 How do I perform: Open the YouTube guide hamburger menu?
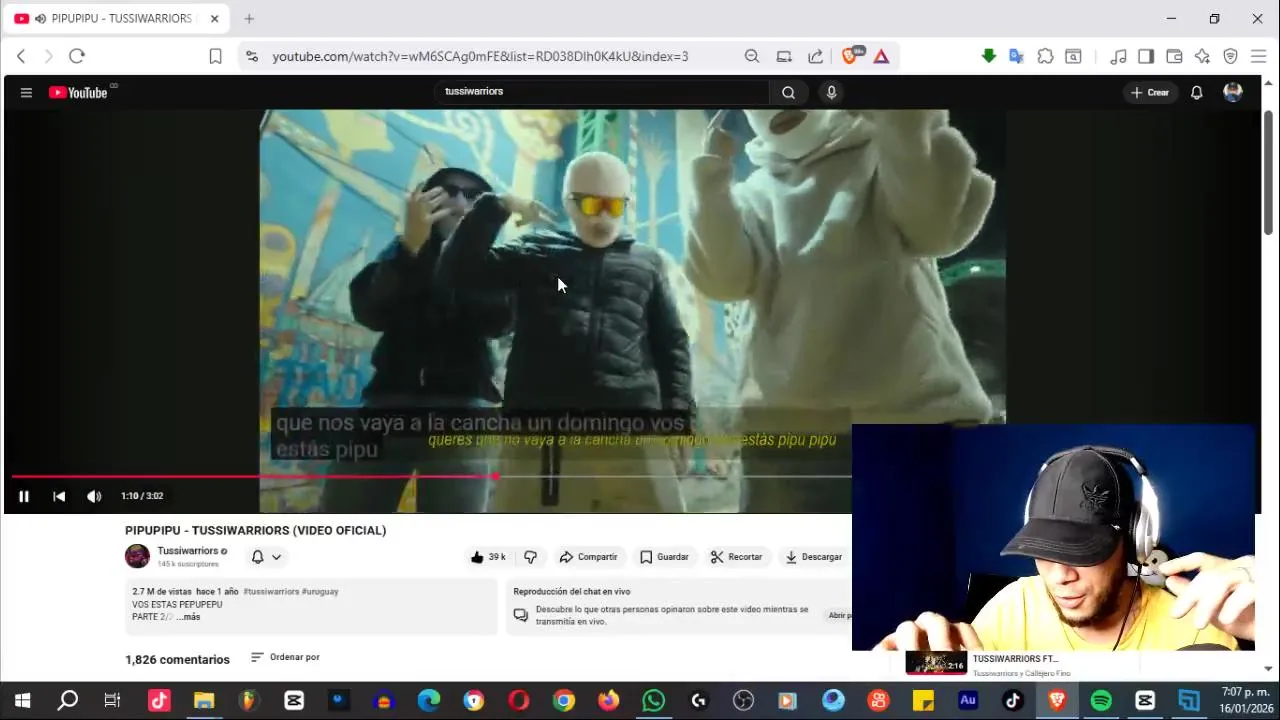click(x=26, y=93)
